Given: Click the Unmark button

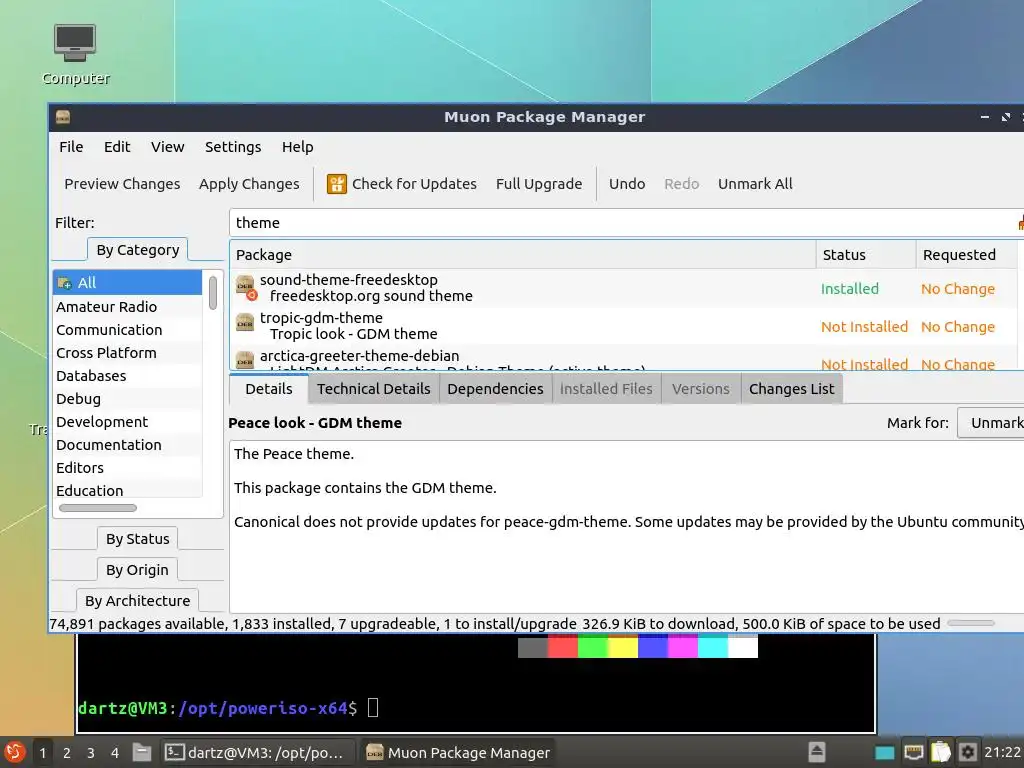Looking at the screenshot, I should point(991,423).
